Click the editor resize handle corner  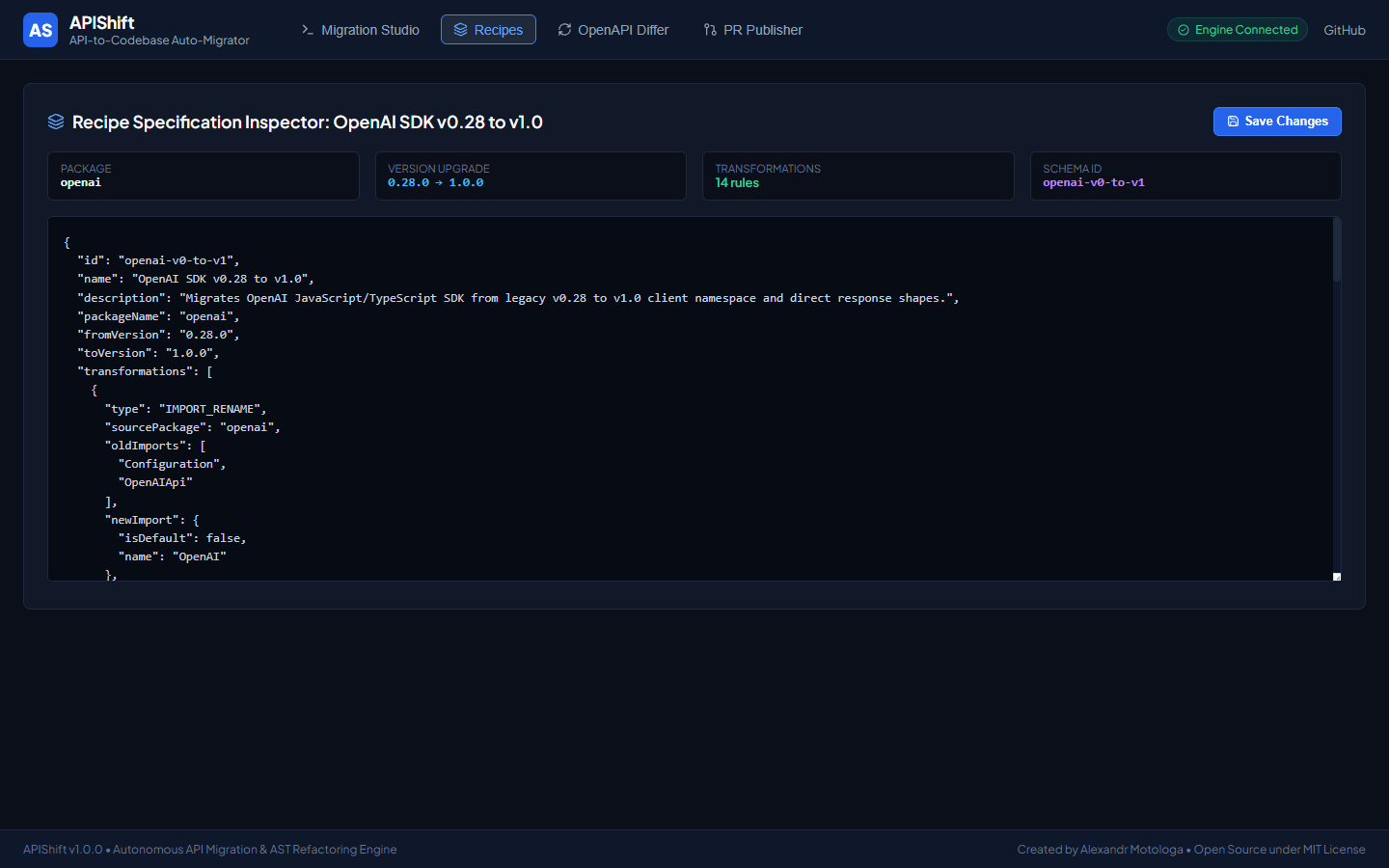click(1337, 577)
